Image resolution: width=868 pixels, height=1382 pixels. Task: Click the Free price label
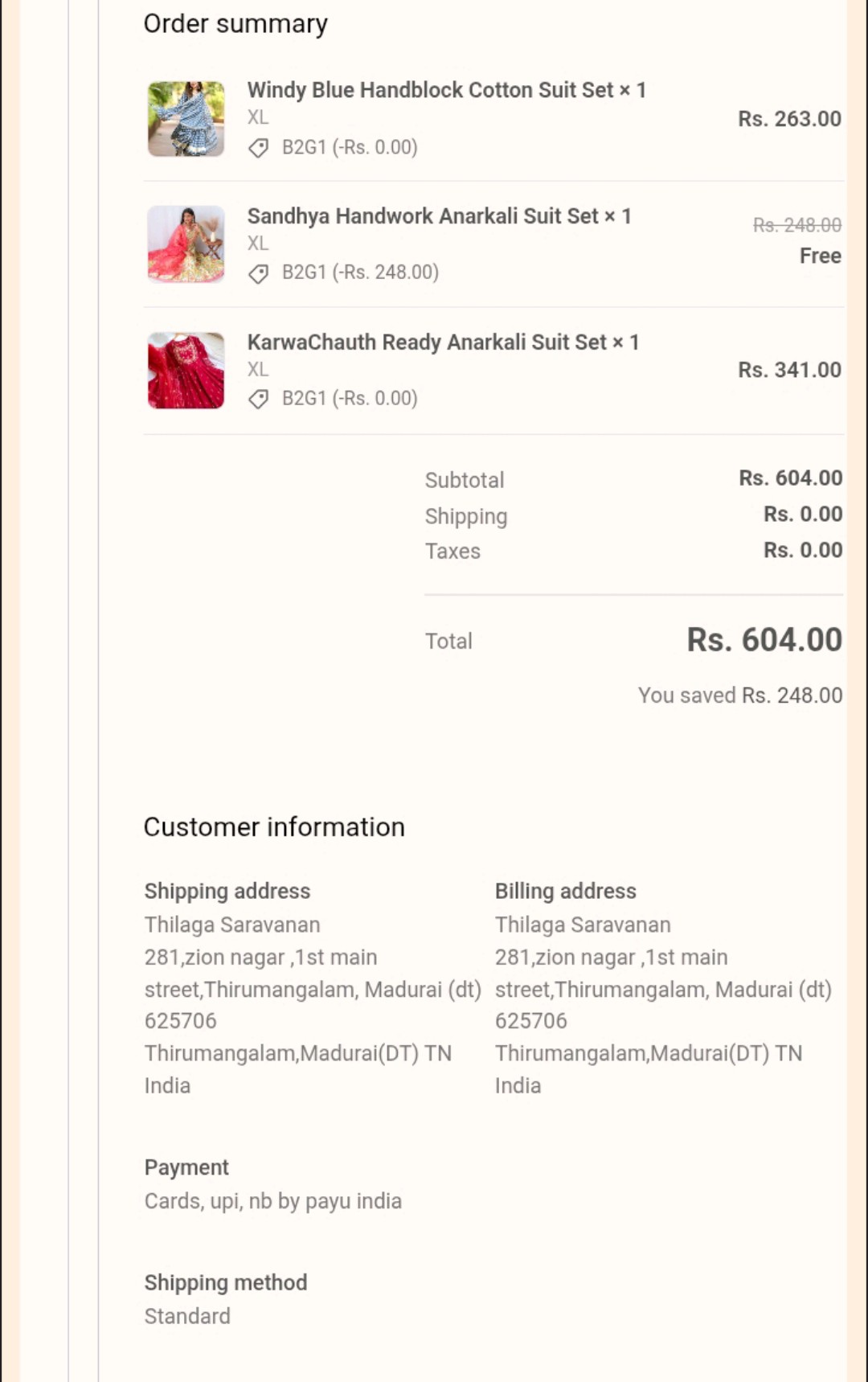pos(820,256)
